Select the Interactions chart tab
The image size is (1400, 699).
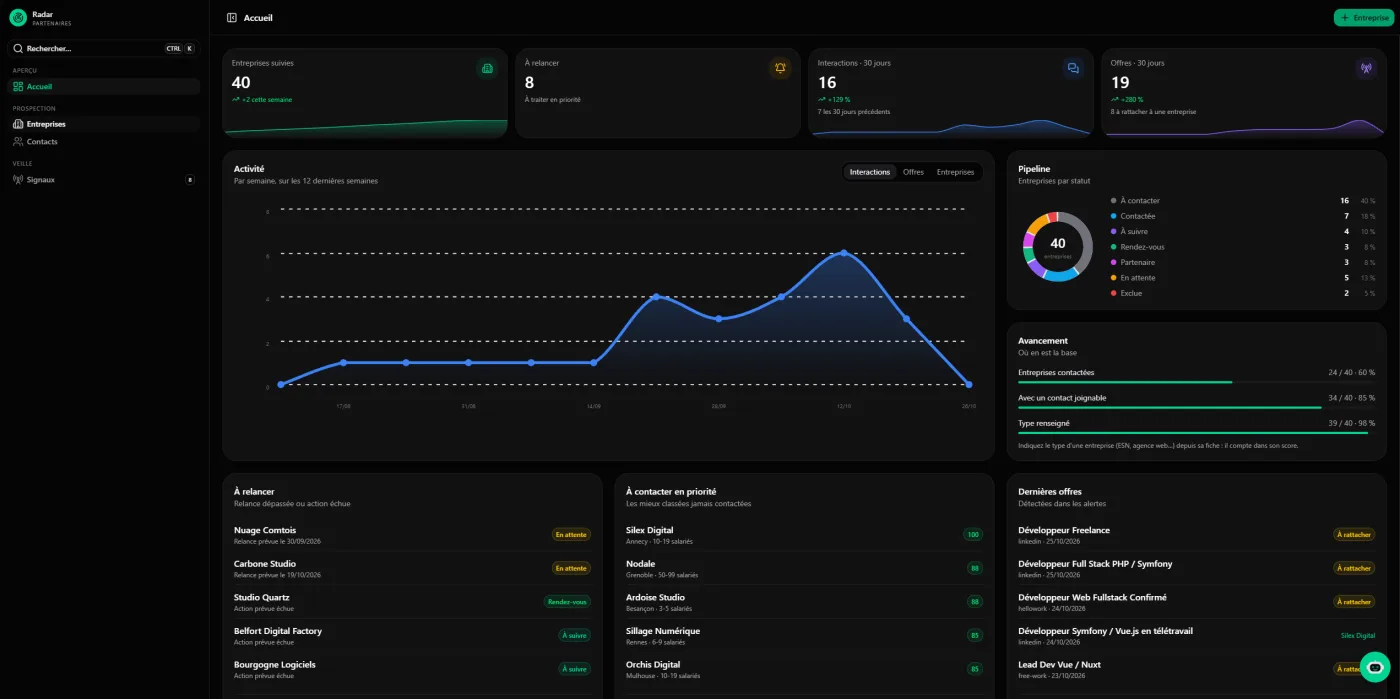click(x=869, y=172)
